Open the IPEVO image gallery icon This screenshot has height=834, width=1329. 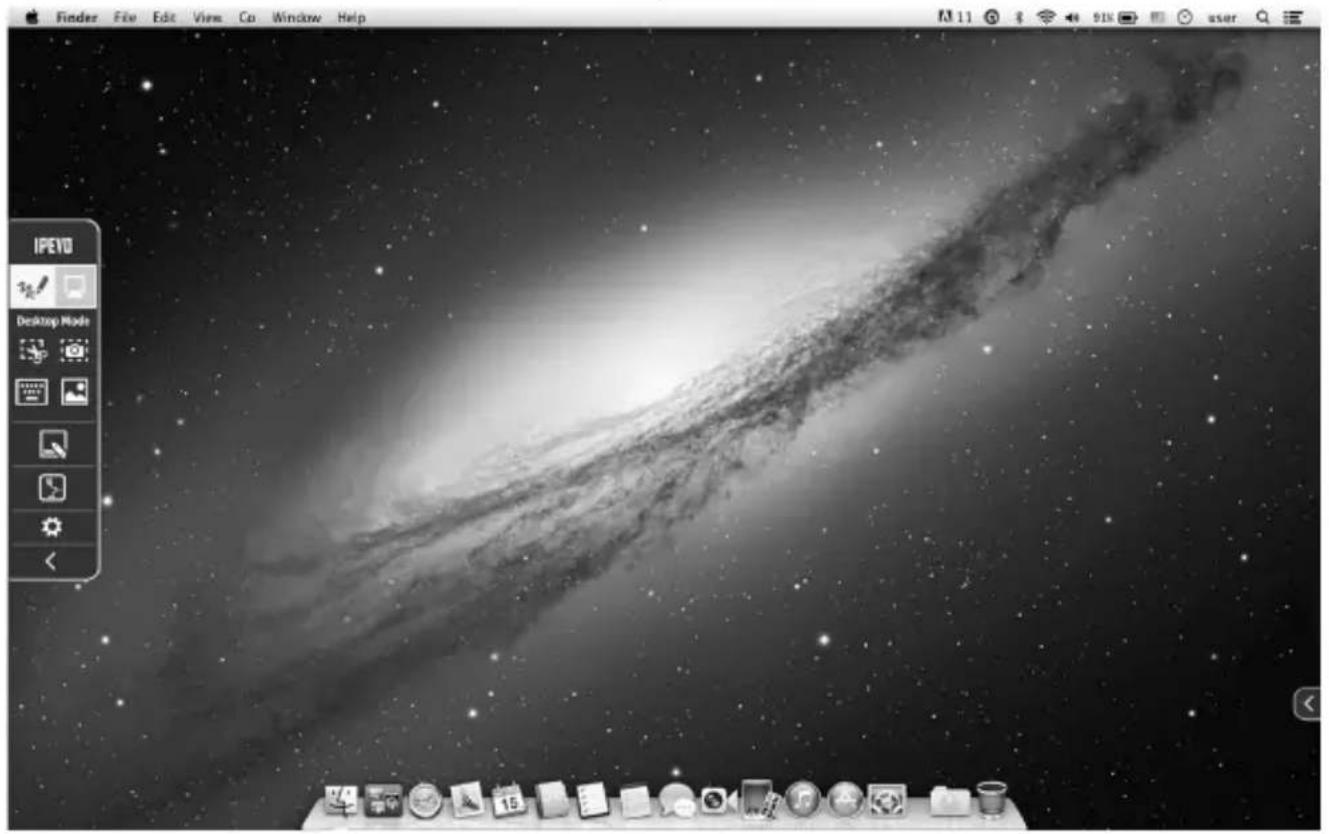tap(75, 392)
